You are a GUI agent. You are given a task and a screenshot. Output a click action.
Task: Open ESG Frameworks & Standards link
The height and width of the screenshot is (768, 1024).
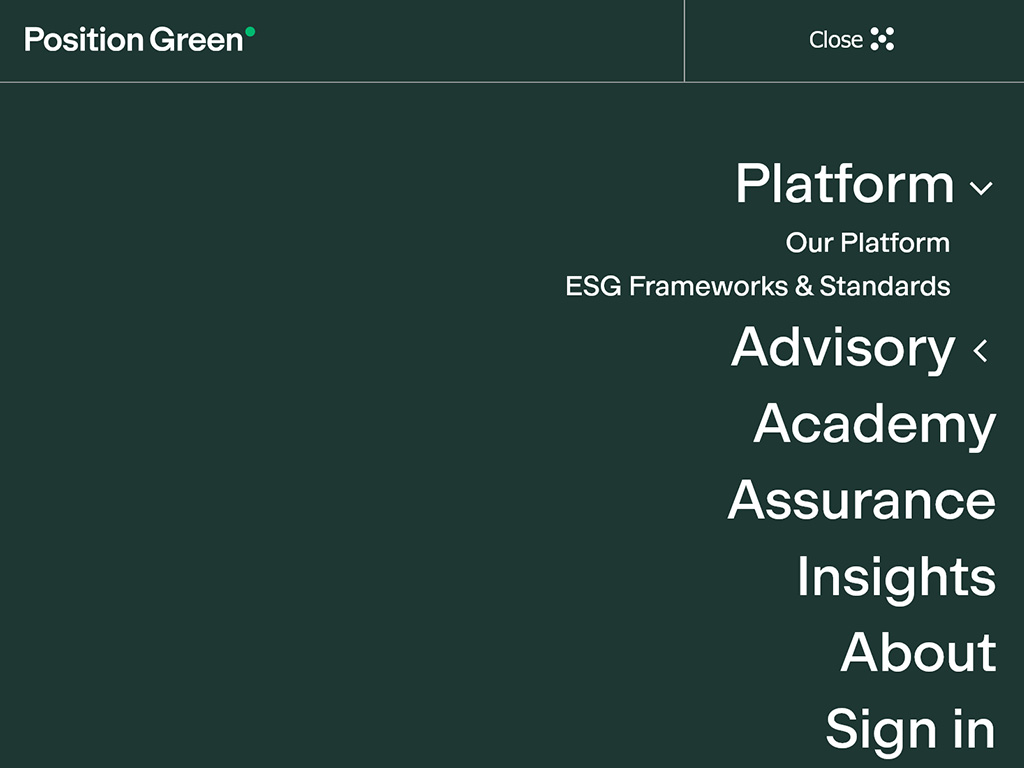coord(757,287)
